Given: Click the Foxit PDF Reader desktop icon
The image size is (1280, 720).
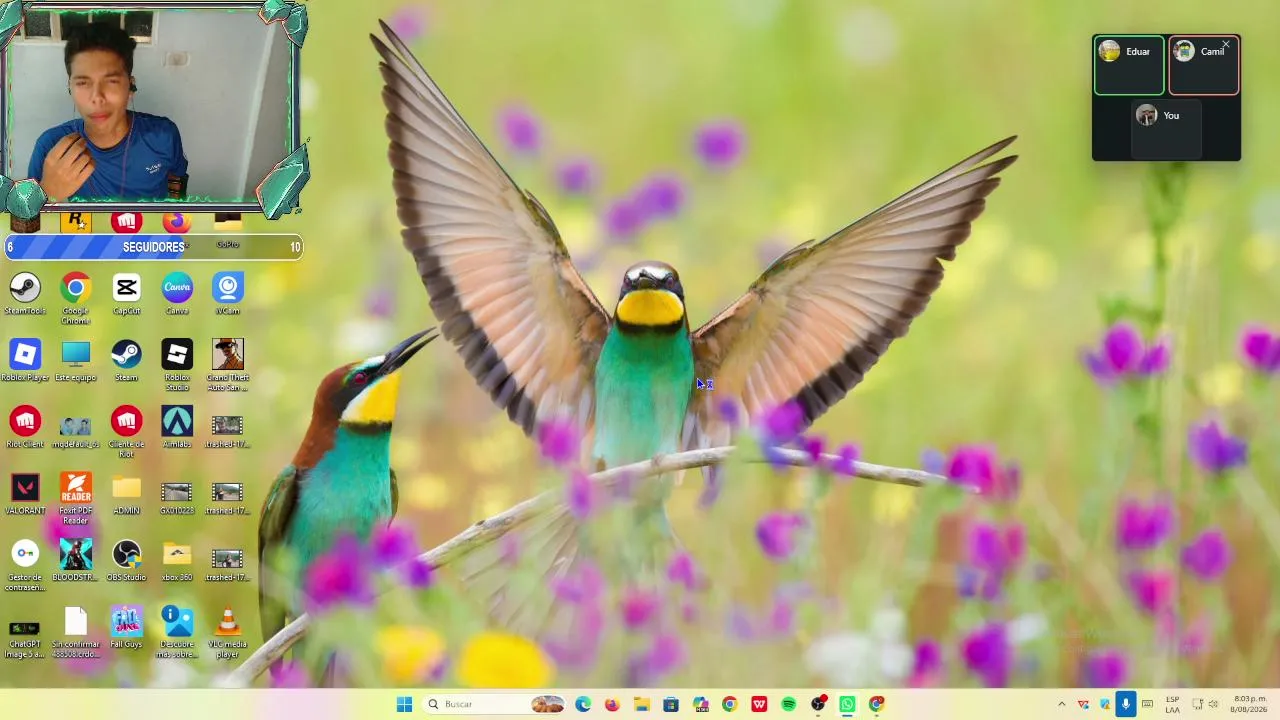Looking at the screenshot, I should (76, 499).
